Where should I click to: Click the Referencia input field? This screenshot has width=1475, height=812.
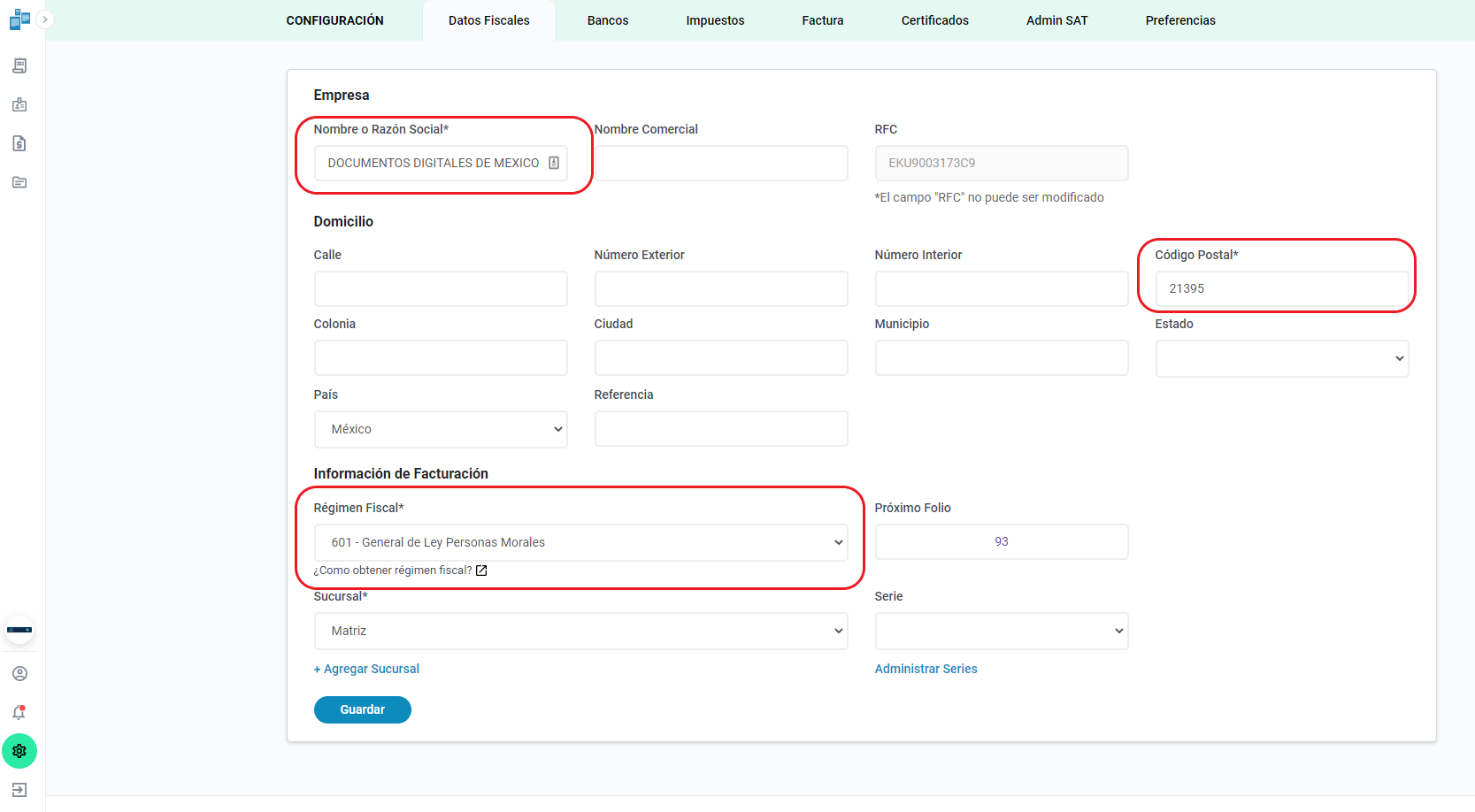coord(721,428)
